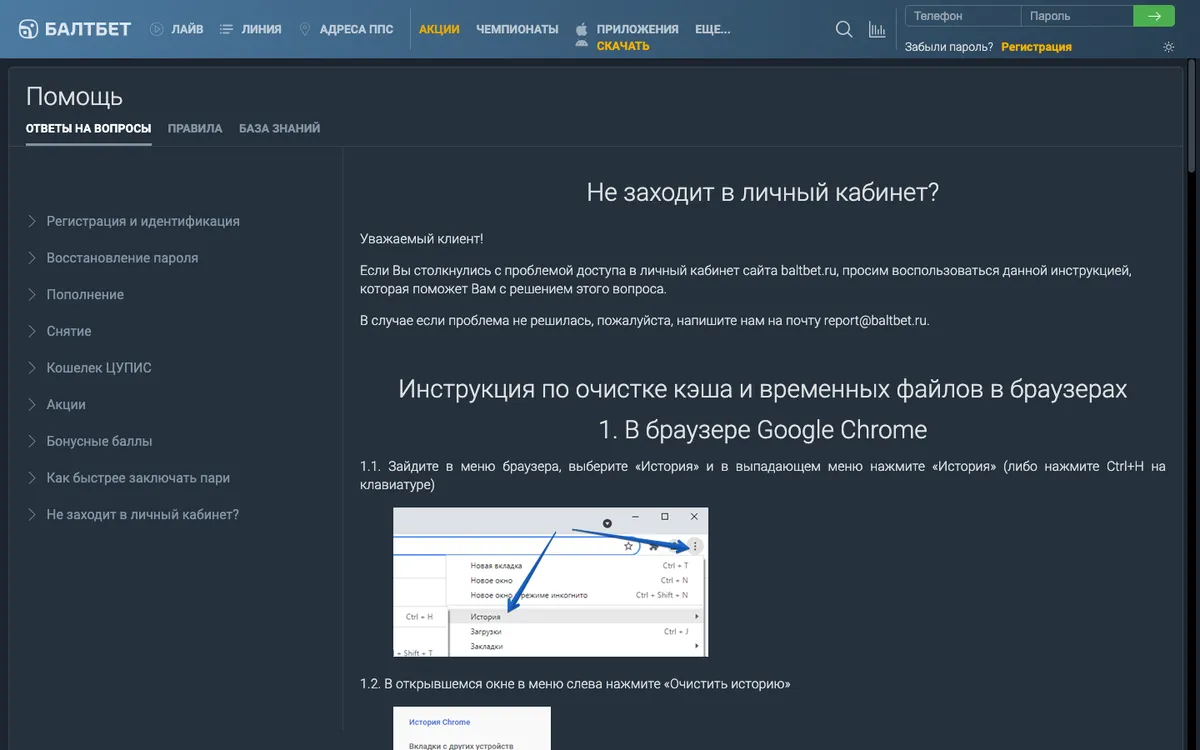Expand Восстановление пароля section
Screen dimensions: 1200x750
click(x=122, y=258)
